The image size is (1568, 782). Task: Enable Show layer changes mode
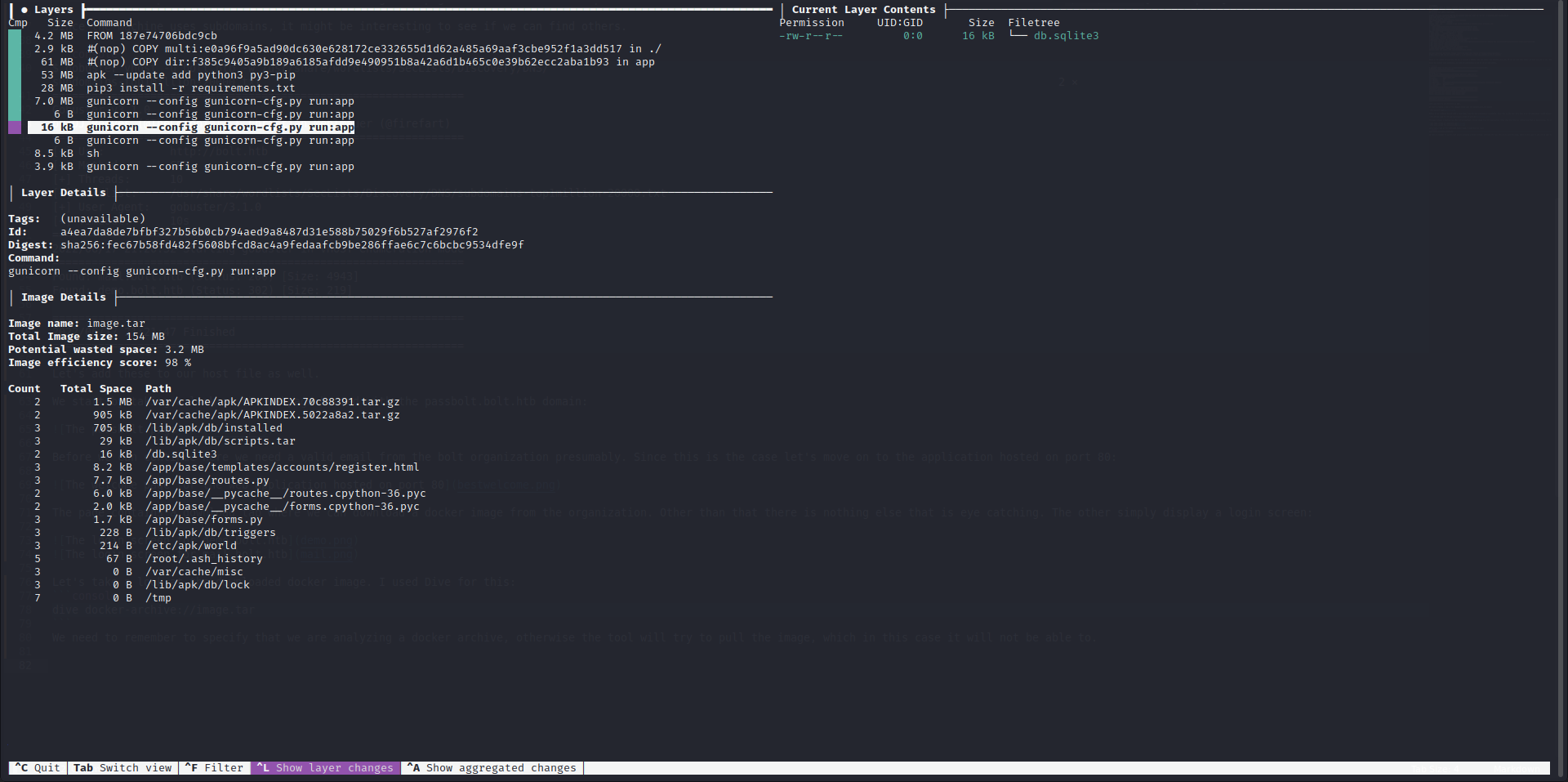326,767
